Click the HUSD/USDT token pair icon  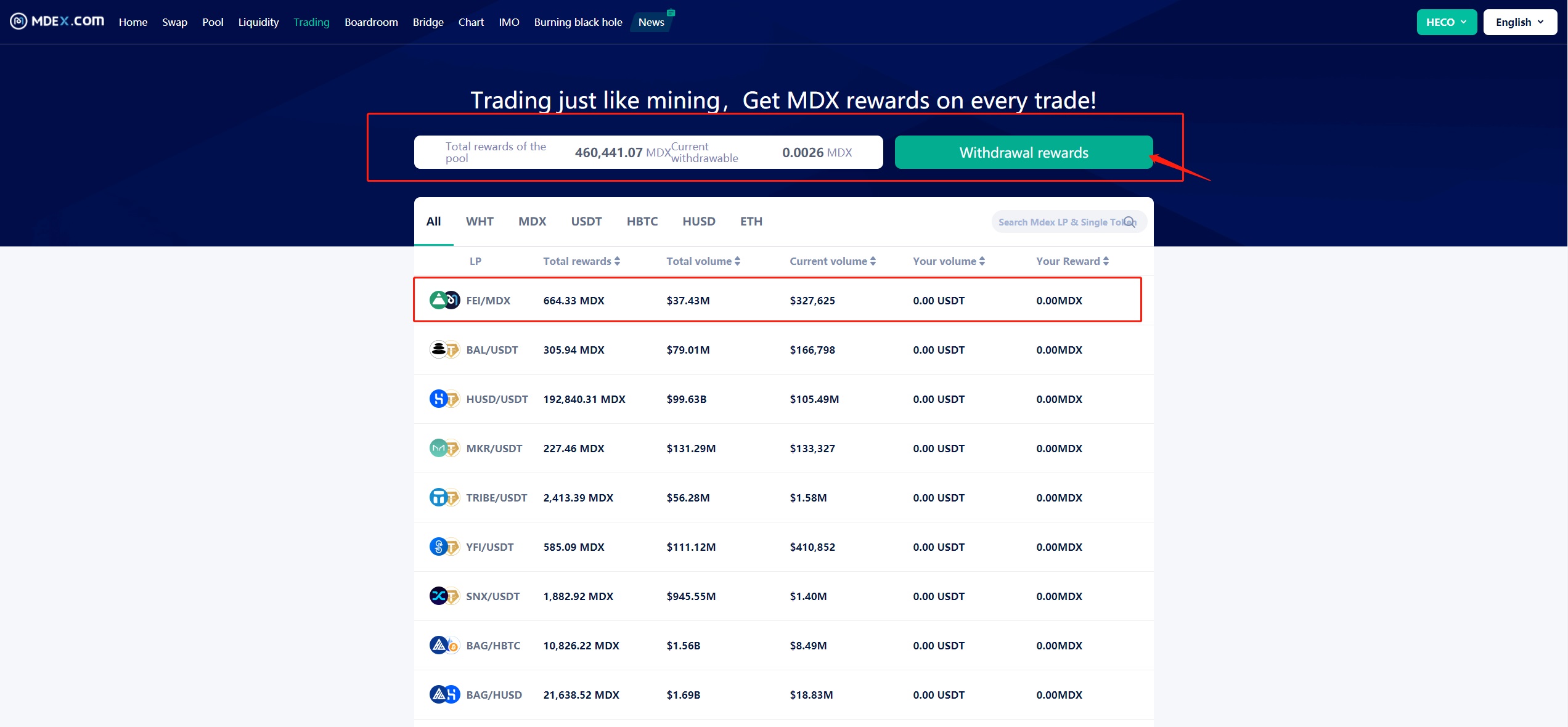coord(444,399)
